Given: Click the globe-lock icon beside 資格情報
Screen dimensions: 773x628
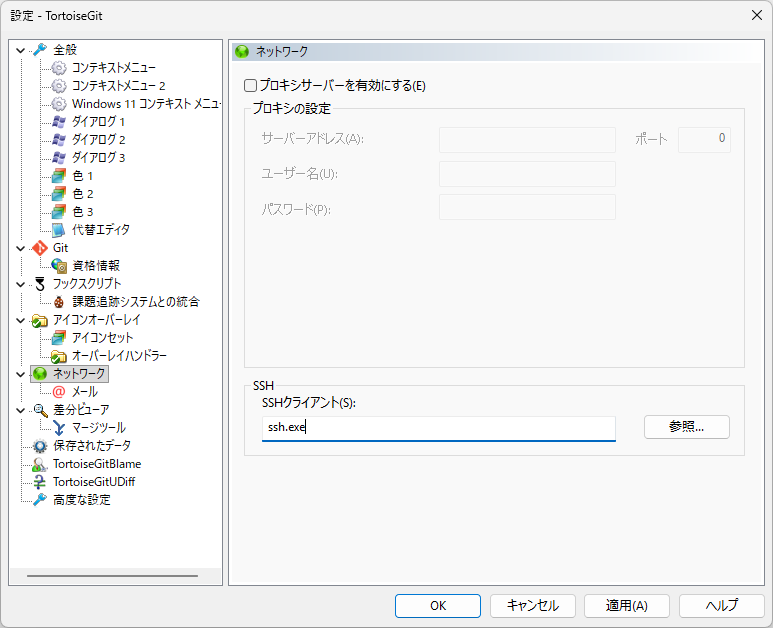Looking at the screenshot, I should coord(59,266).
